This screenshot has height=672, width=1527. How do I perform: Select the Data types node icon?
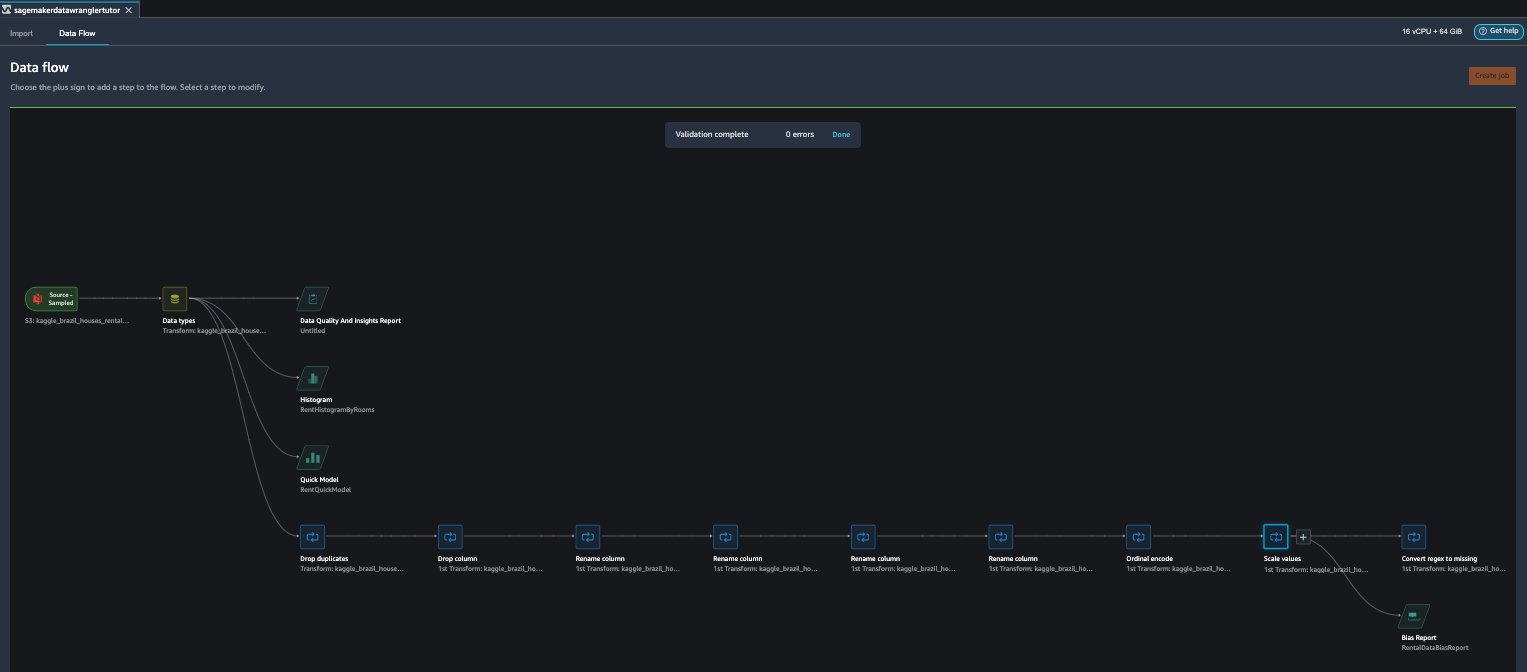pyautogui.click(x=175, y=298)
